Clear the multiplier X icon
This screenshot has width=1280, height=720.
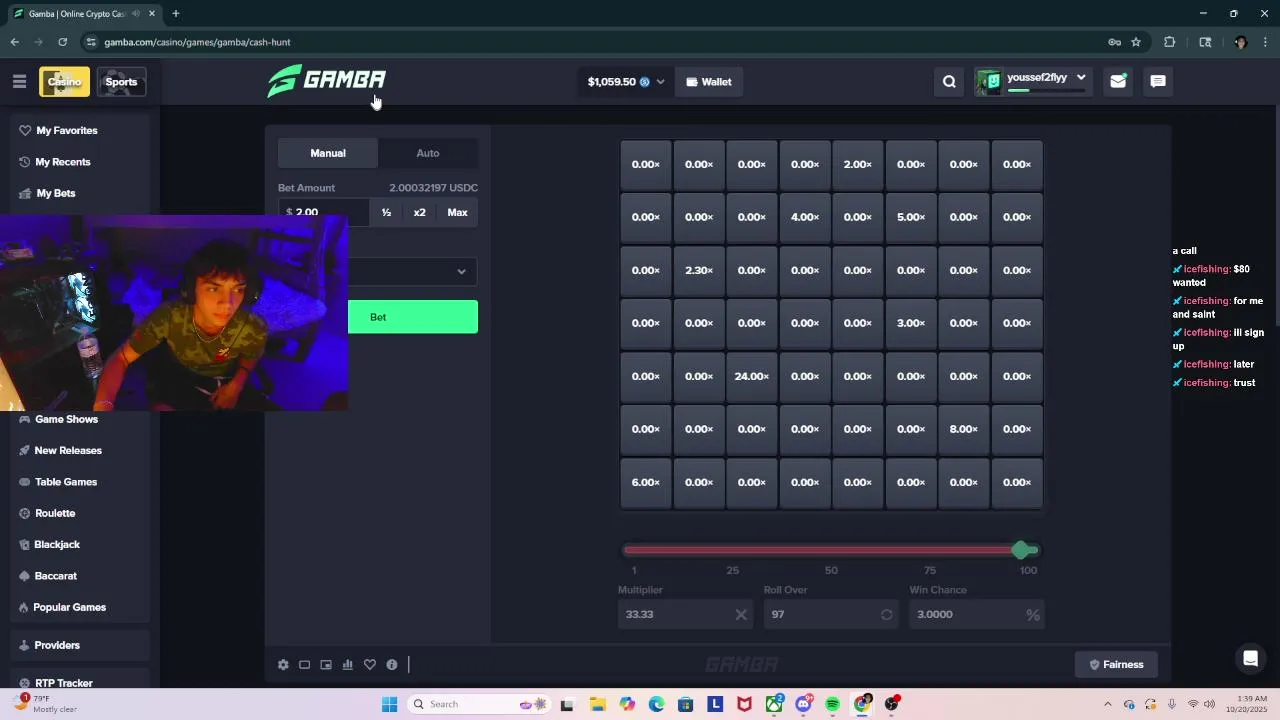(741, 615)
